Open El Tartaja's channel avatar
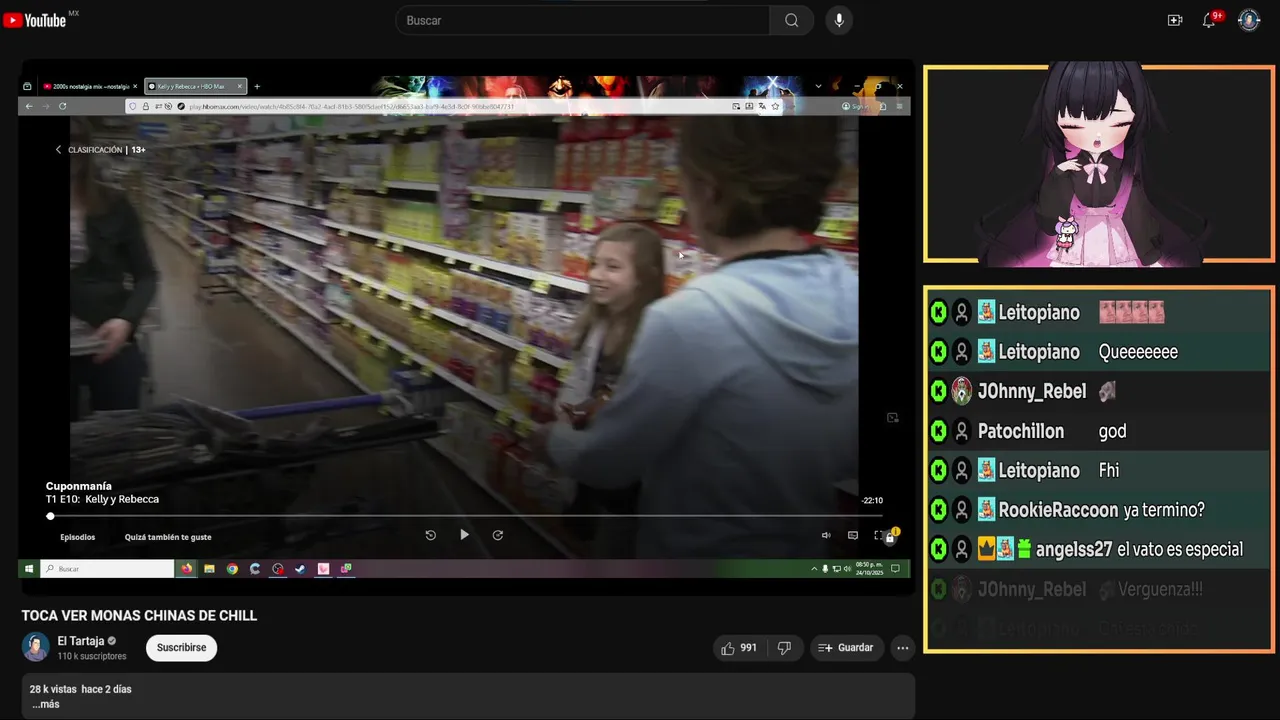The width and height of the screenshot is (1280, 720). tap(36, 647)
